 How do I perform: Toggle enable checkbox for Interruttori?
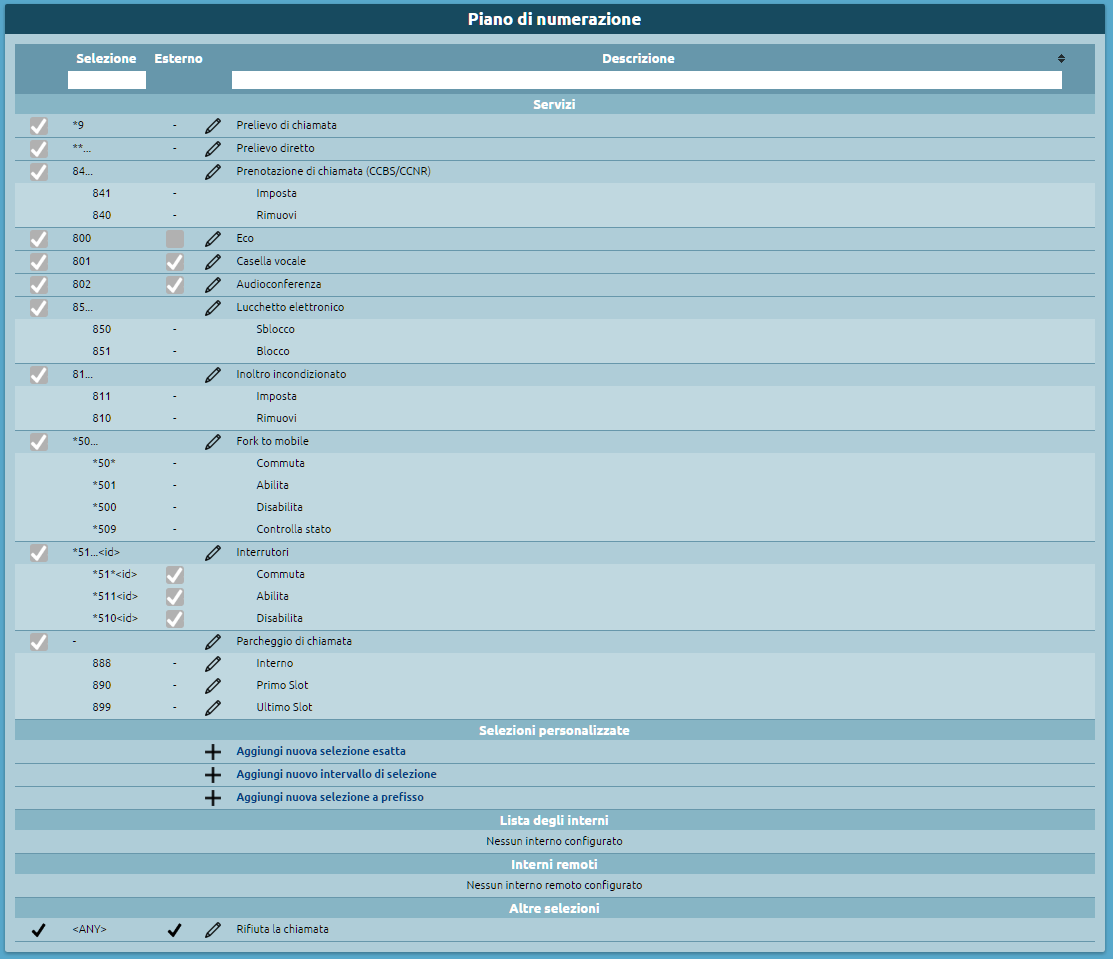pyautogui.click(x=38, y=552)
